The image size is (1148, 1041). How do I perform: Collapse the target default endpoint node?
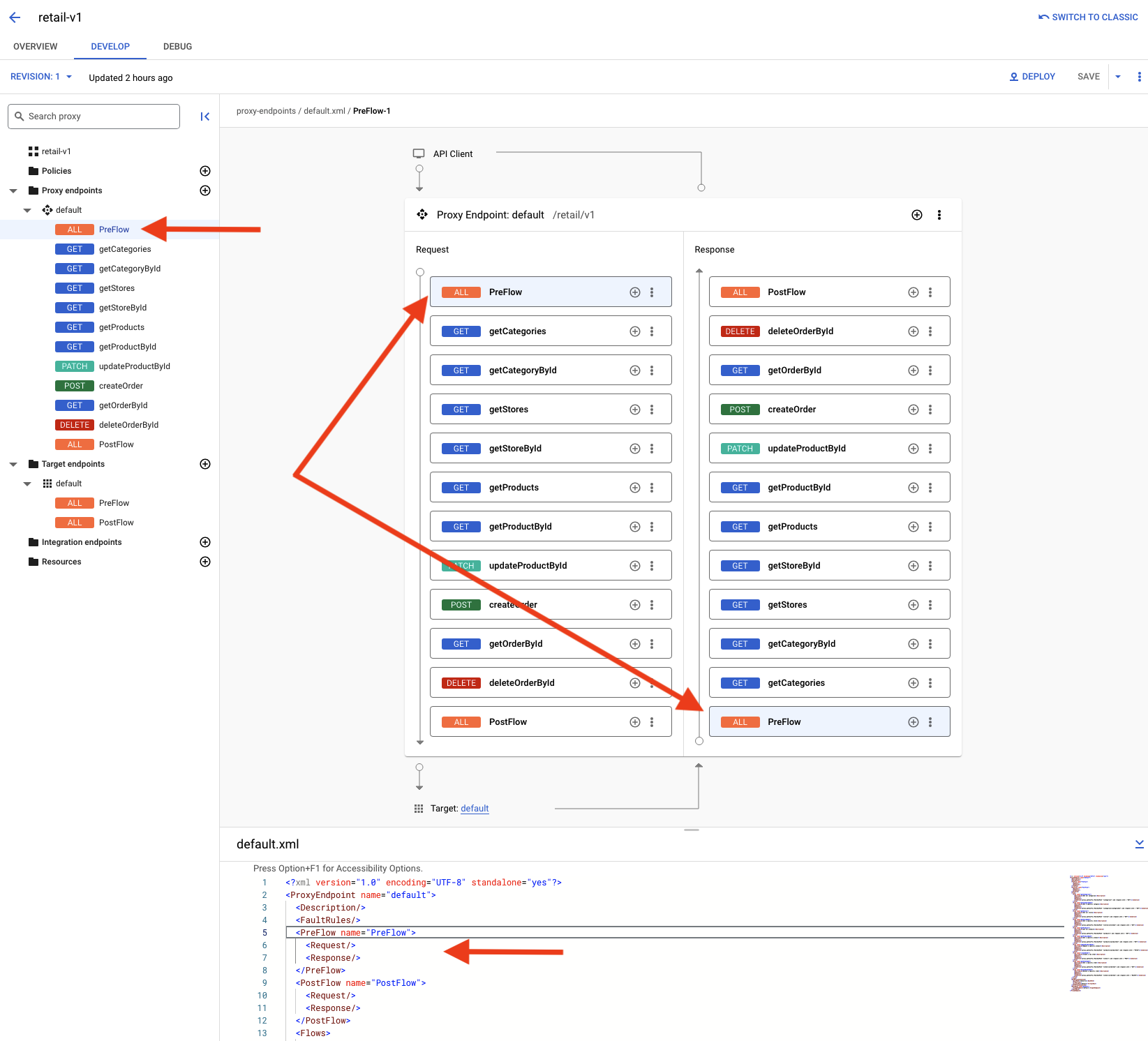tap(27, 484)
